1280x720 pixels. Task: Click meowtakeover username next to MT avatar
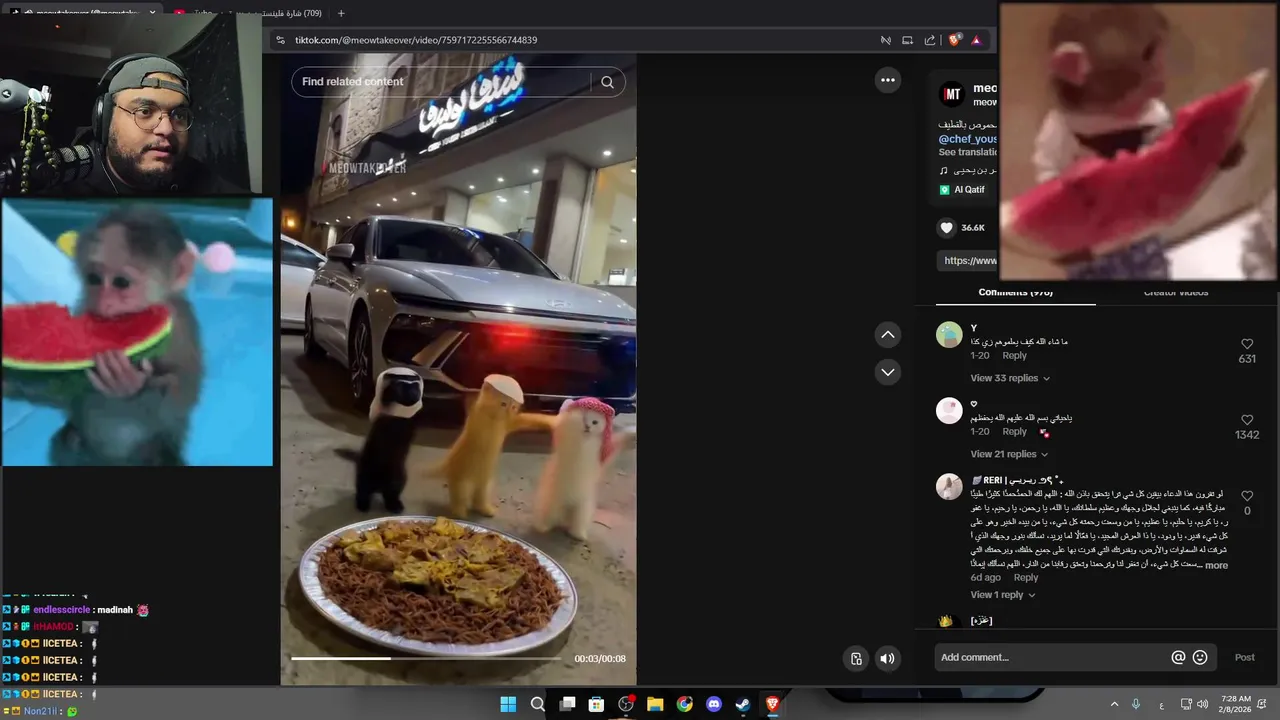[x=986, y=88]
